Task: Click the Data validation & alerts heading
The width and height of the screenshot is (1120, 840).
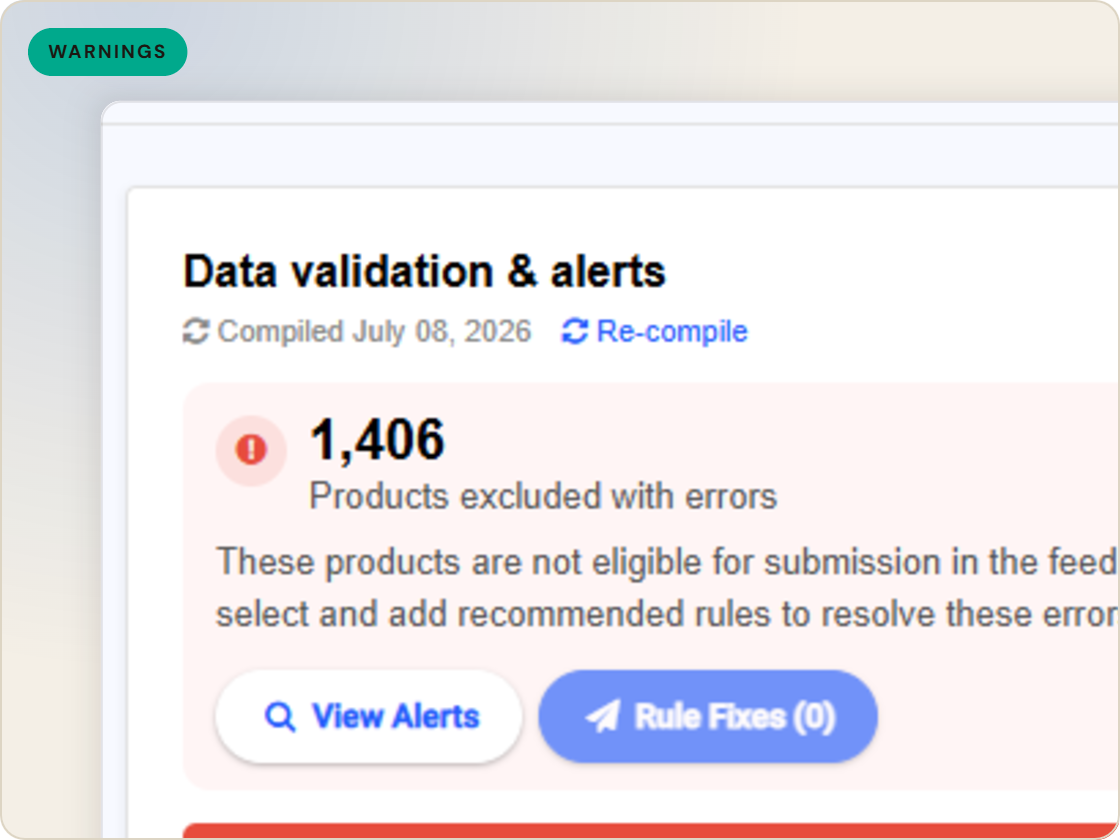Action: point(424,271)
